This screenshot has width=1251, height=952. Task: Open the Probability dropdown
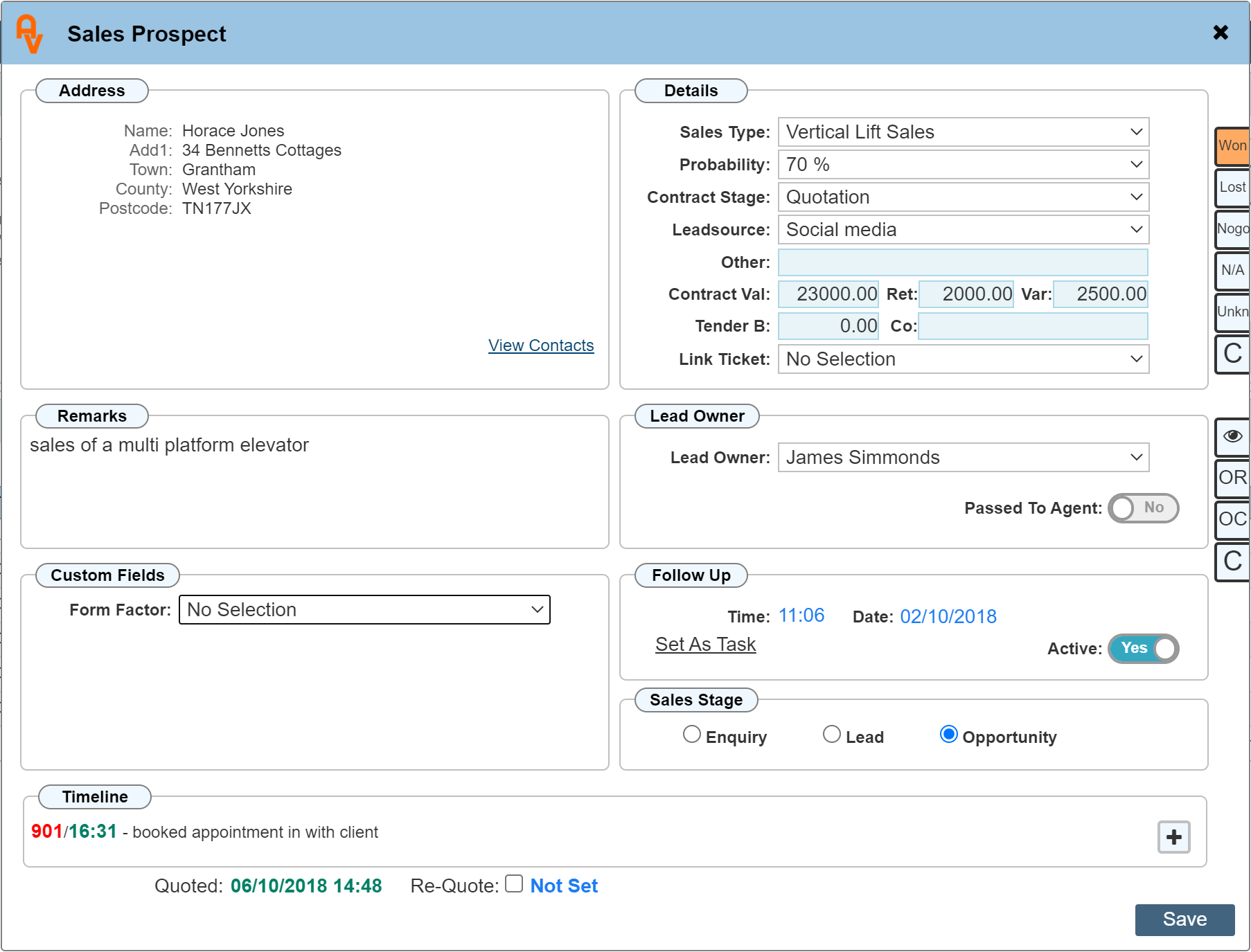(964, 164)
